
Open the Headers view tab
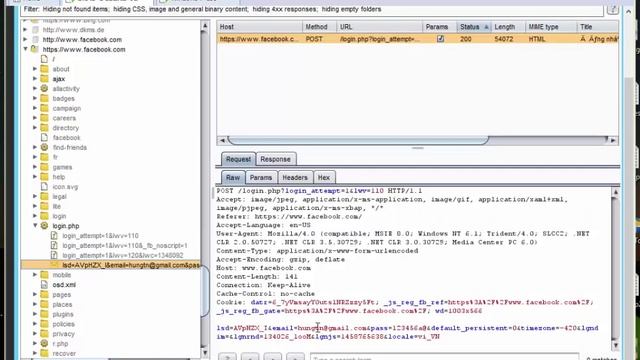point(295,178)
